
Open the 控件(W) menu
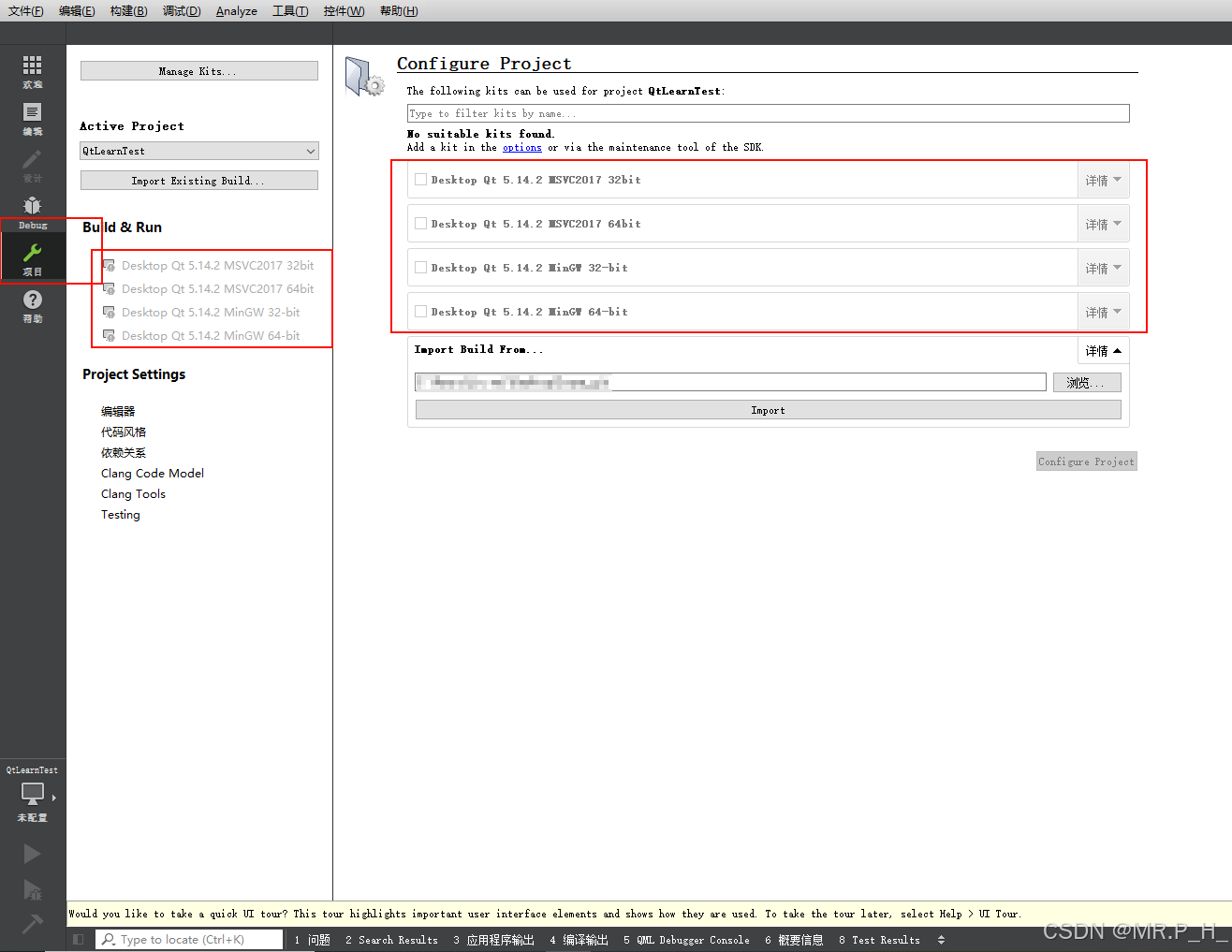pyautogui.click(x=344, y=11)
